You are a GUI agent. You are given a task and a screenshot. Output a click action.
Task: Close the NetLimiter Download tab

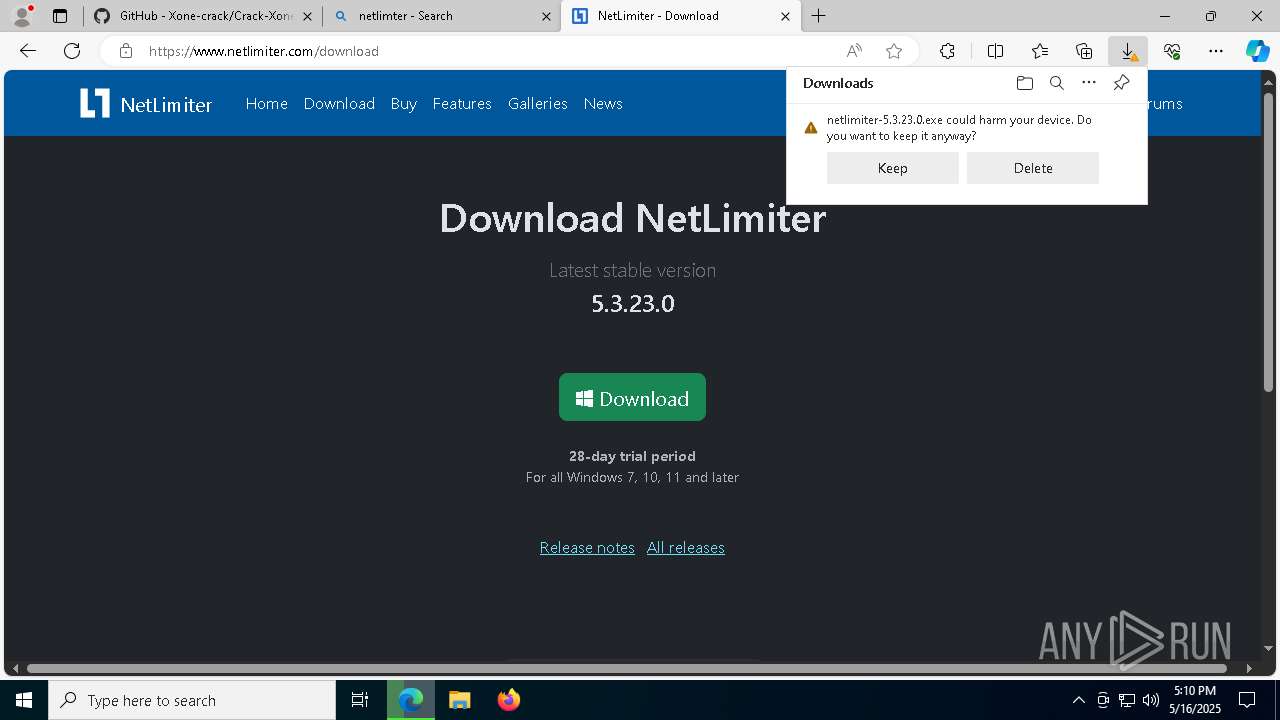pyautogui.click(x=785, y=16)
